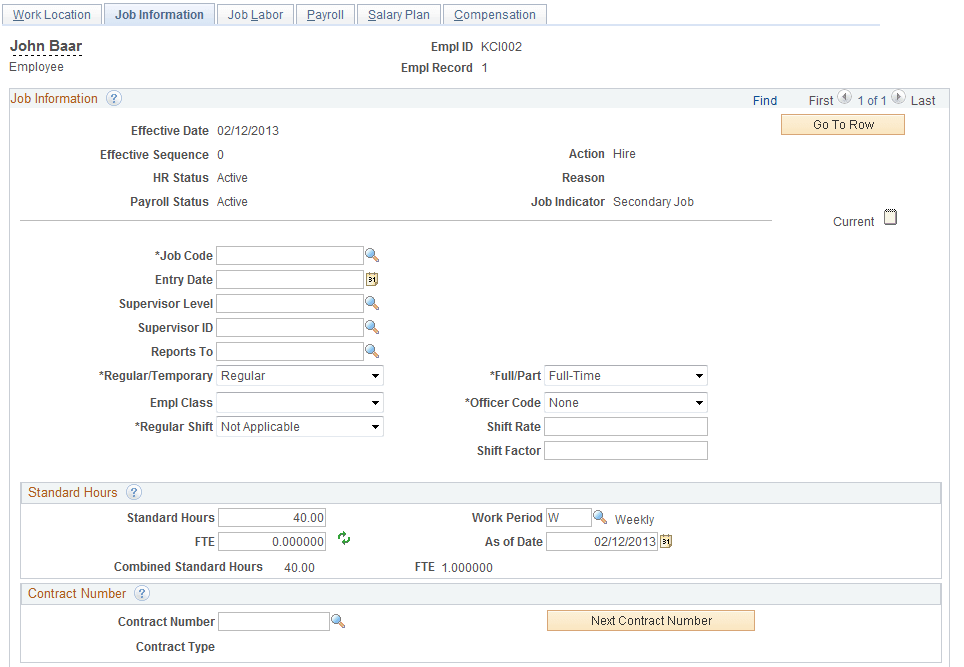This screenshot has height=667, width=964.
Task: Go to the previous row arrow
Action: tap(845, 97)
